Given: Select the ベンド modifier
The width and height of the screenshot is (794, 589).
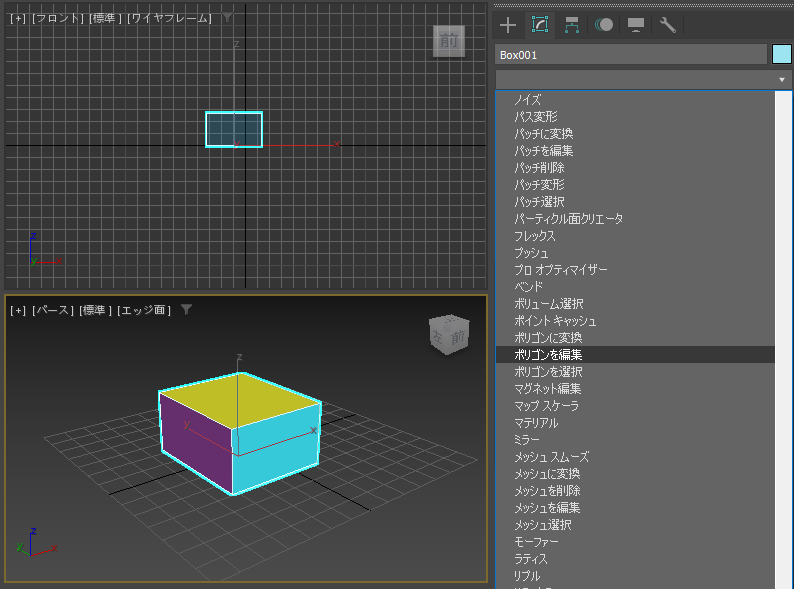Looking at the screenshot, I should pos(635,287).
